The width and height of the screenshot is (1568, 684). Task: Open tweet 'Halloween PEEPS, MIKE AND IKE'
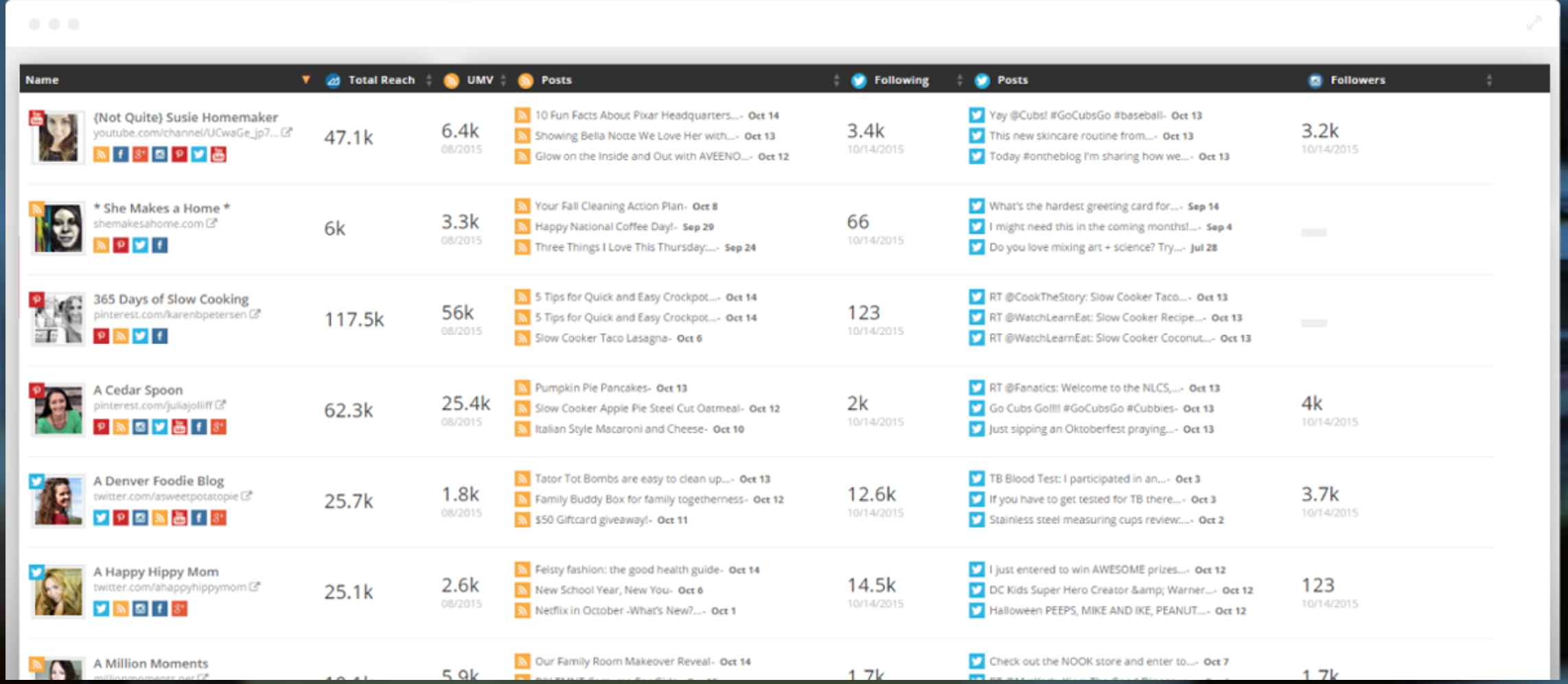(1098, 611)
